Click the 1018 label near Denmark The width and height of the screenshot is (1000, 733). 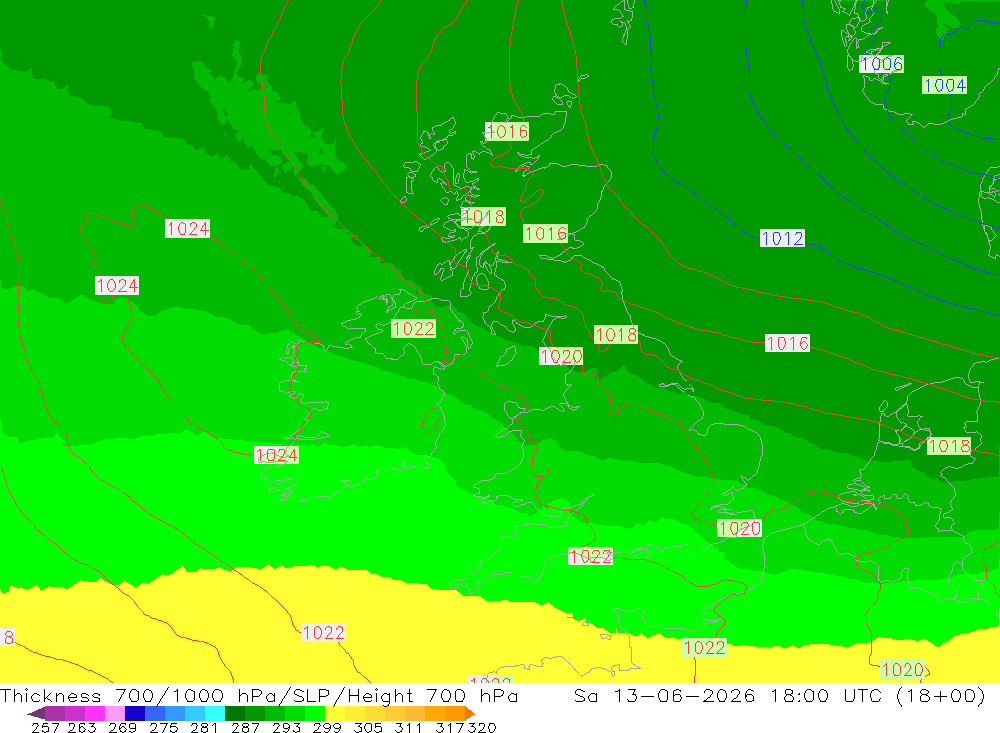tap(949, 446)
